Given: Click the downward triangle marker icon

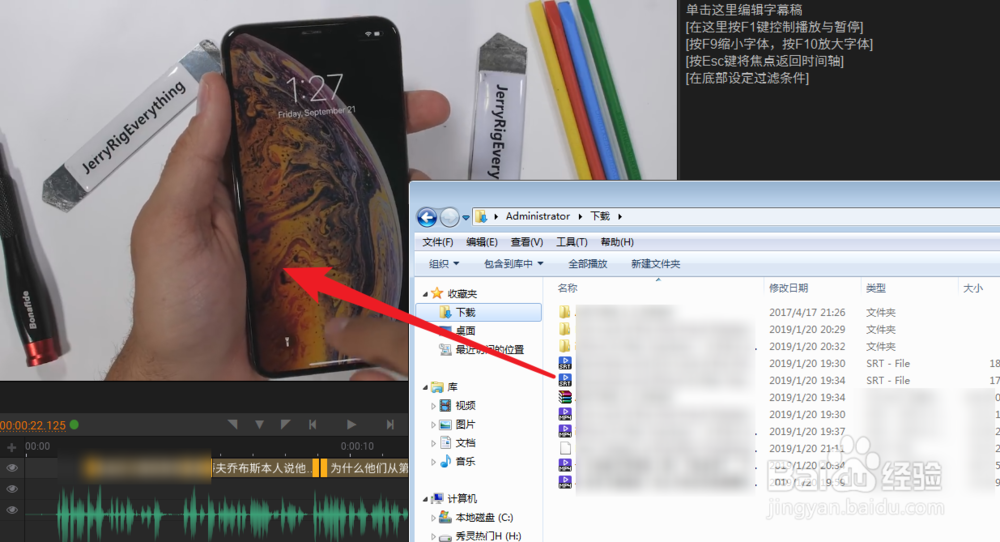Looking at the screenshot, I should [259, 424].
